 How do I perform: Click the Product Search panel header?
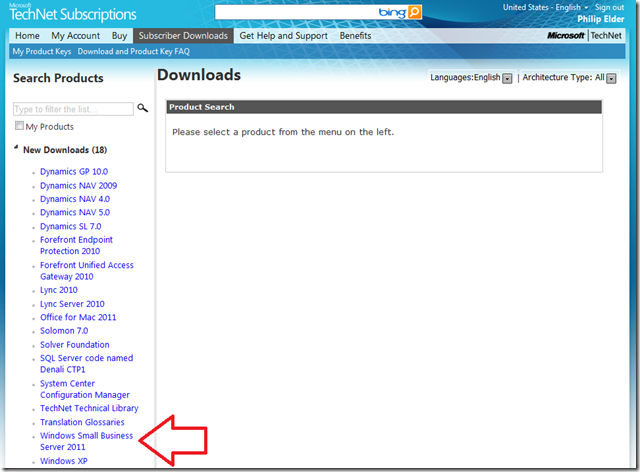tap(384, 107)
